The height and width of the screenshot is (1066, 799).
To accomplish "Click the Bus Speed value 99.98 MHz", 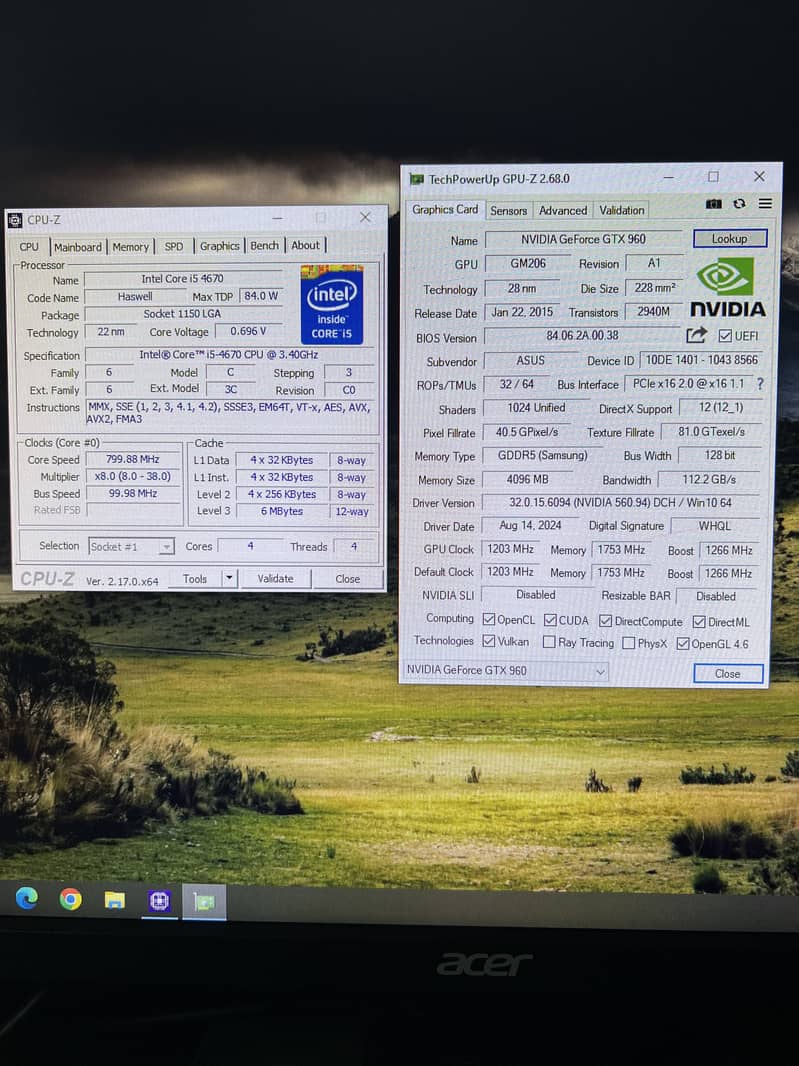I will point(133,493).
